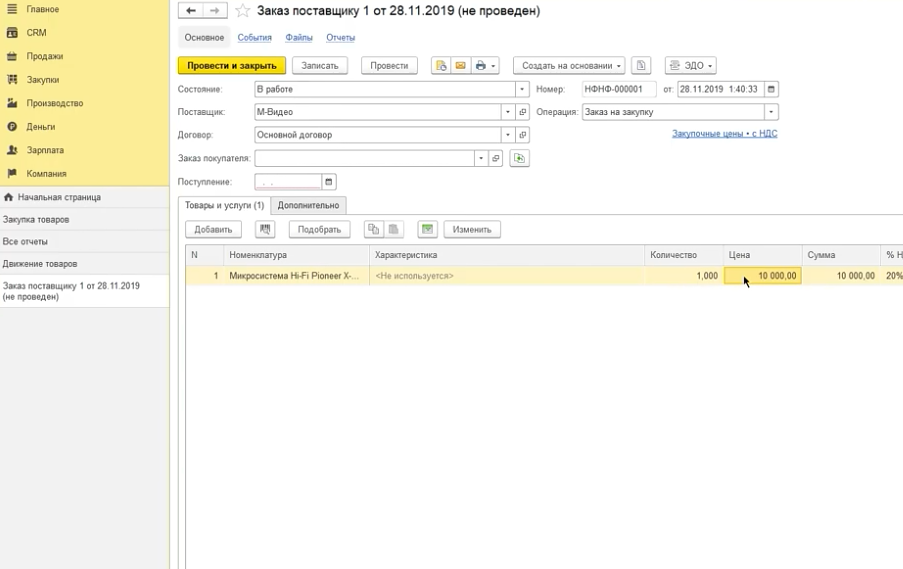Open the Создать на основании dropdown
The image size is (903, 569).
tap(569, 66)
